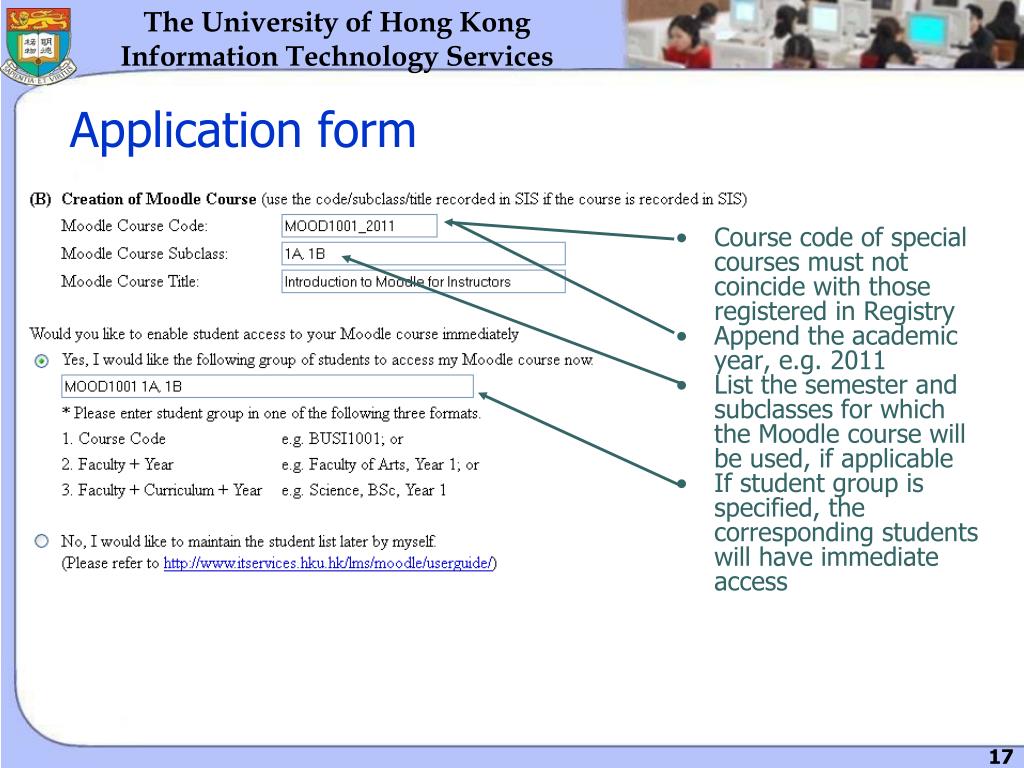Click the 'Please enter student group' note
1024x768 pixels.
(x=271, y=413)
